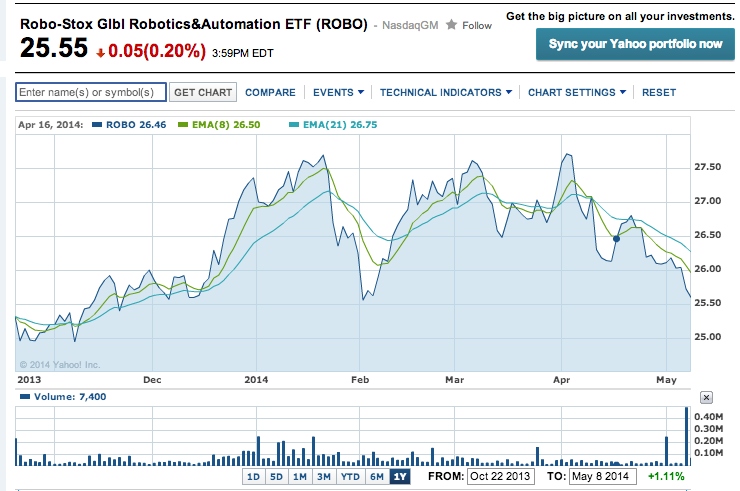
Task: Click the EMA(8) 26.50 legend label
Action: click(226, 125)
